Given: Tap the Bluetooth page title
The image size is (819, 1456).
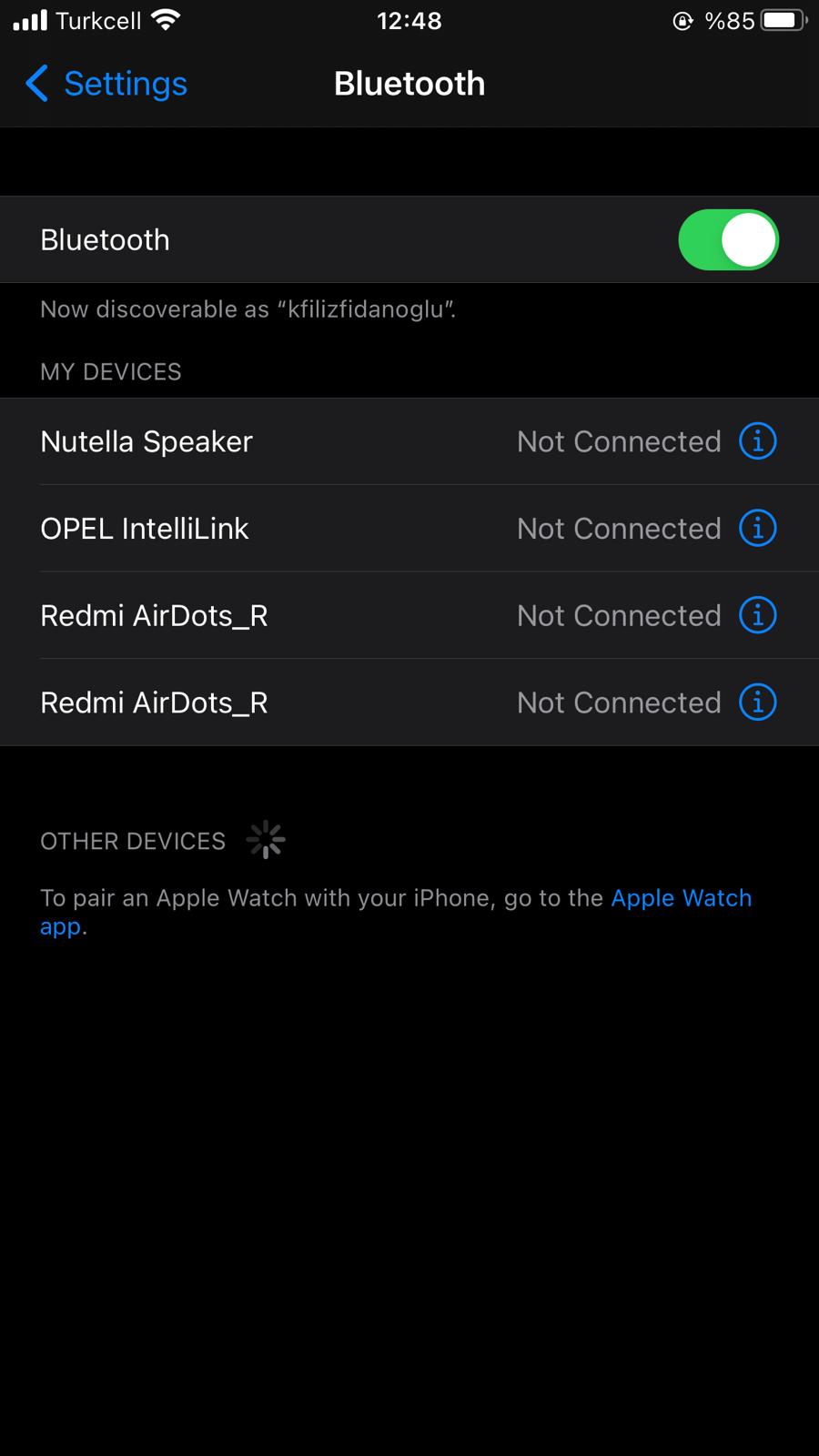Looking at the screenshot, I should 409,84.
